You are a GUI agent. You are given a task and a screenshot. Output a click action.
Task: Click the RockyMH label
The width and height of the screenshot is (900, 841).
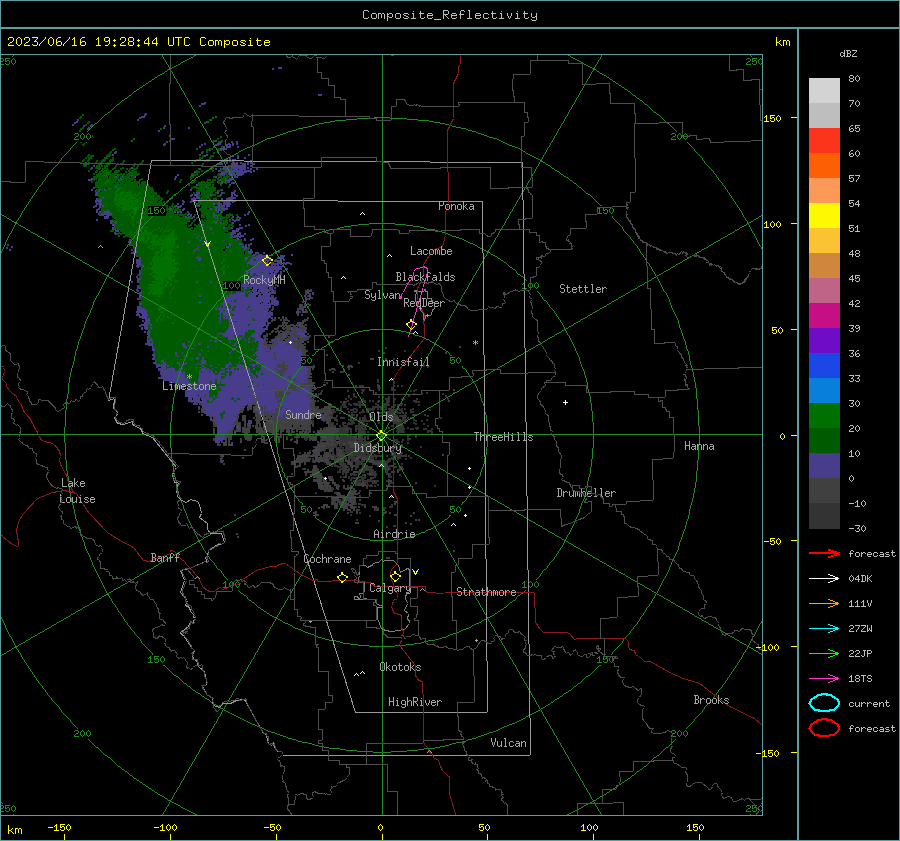264,280
